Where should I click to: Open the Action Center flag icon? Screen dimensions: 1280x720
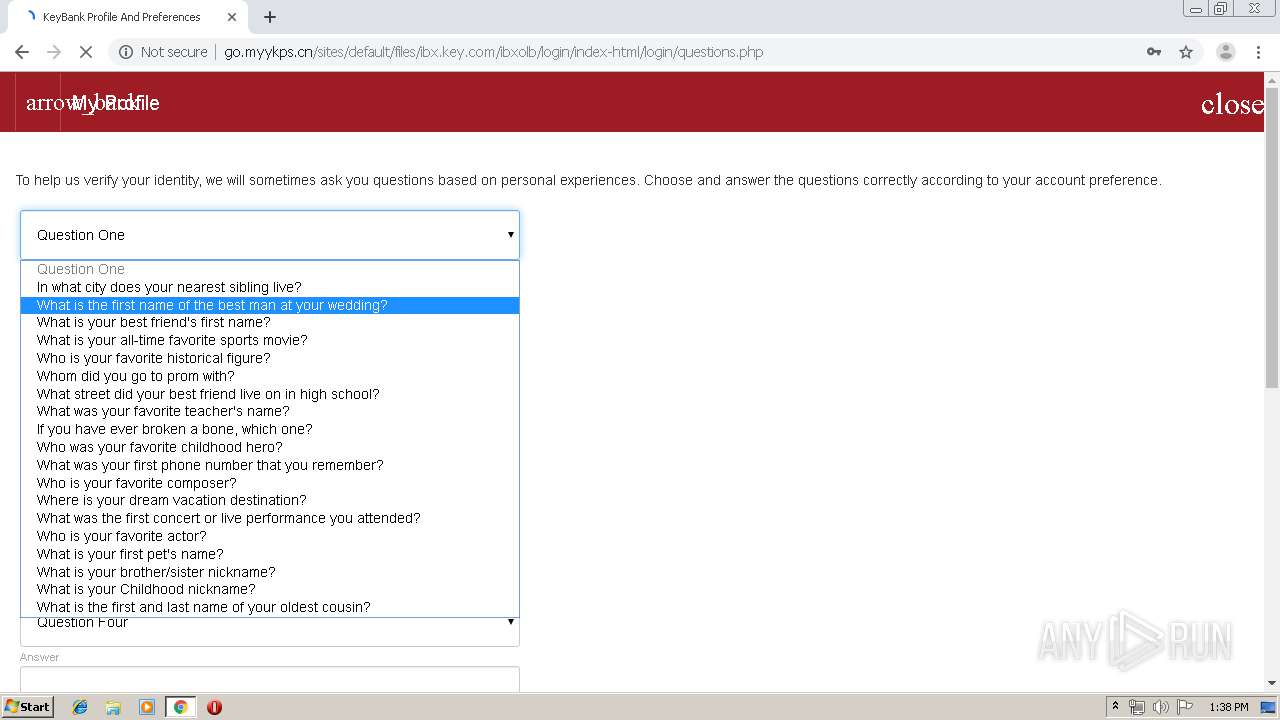click(x=1185, y=707)
